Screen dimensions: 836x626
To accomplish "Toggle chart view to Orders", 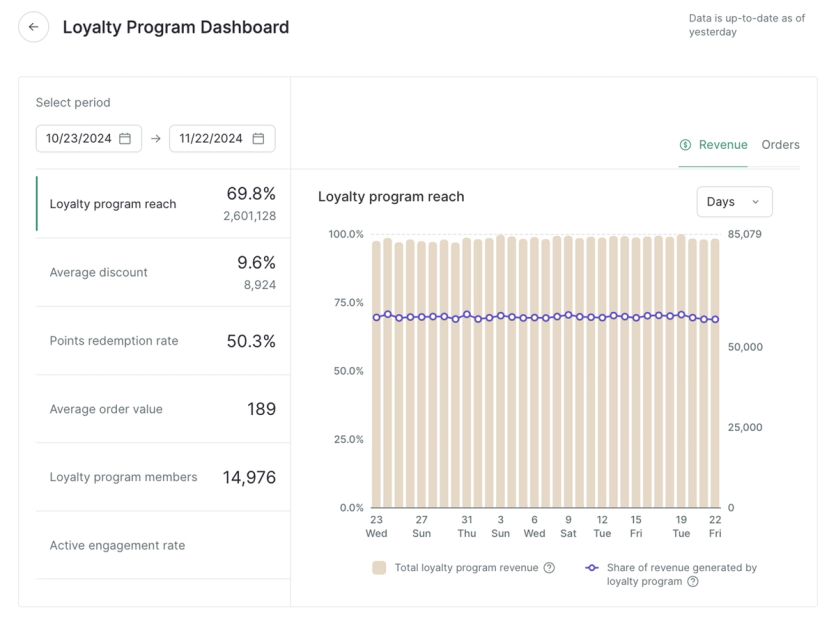I will [781, 144].
